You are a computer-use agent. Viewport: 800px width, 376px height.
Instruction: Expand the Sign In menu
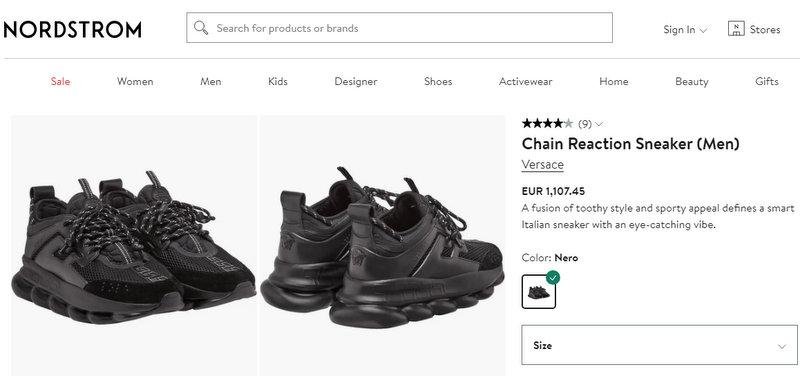click(685, 30)
